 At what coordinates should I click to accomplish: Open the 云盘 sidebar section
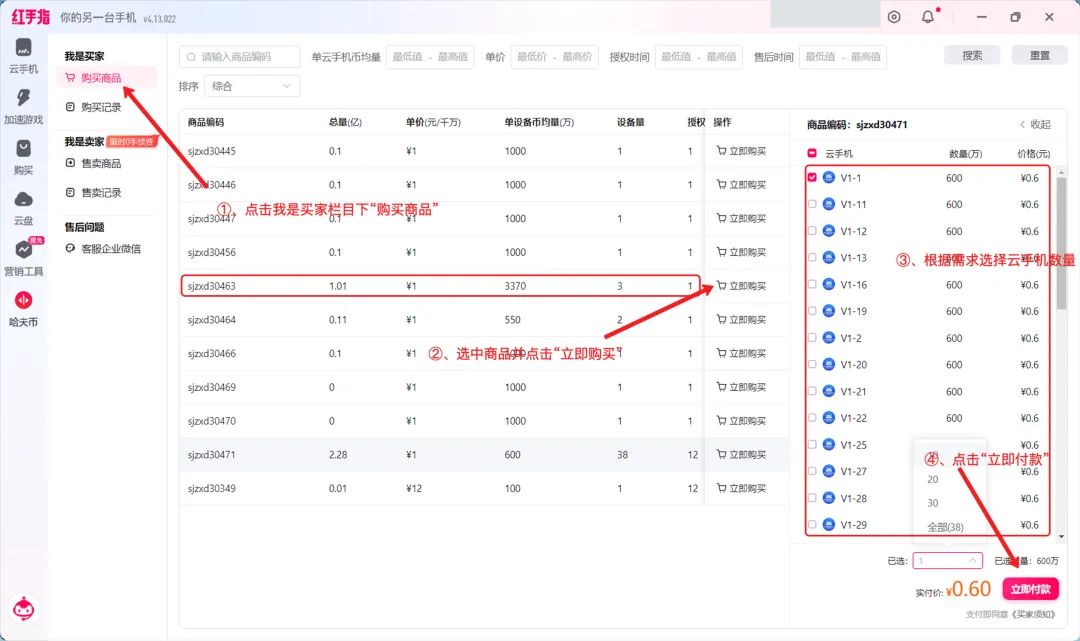pyautogui.click(x=23, y=208)
